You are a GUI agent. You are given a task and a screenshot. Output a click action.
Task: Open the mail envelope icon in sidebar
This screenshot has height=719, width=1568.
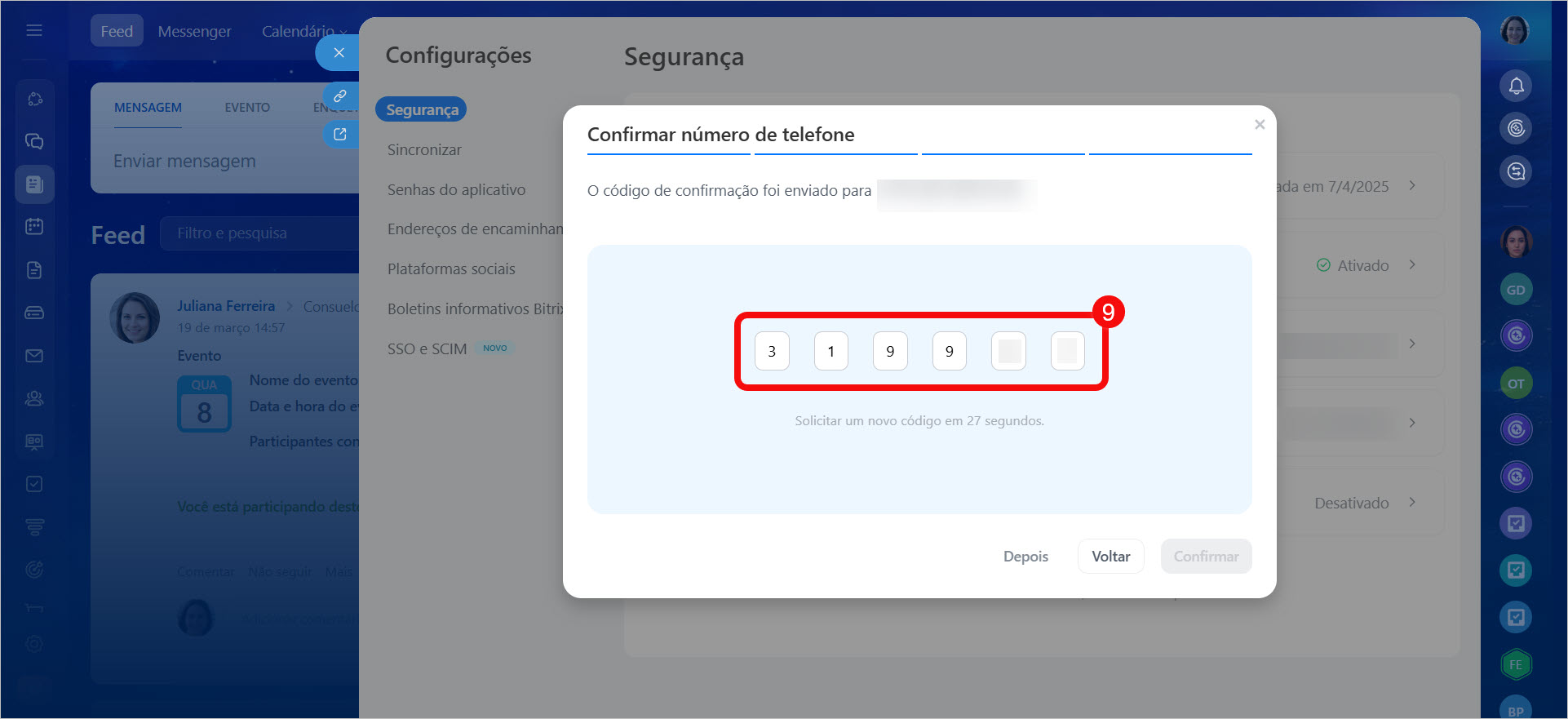pyautogui.click(x=34, y=356)
